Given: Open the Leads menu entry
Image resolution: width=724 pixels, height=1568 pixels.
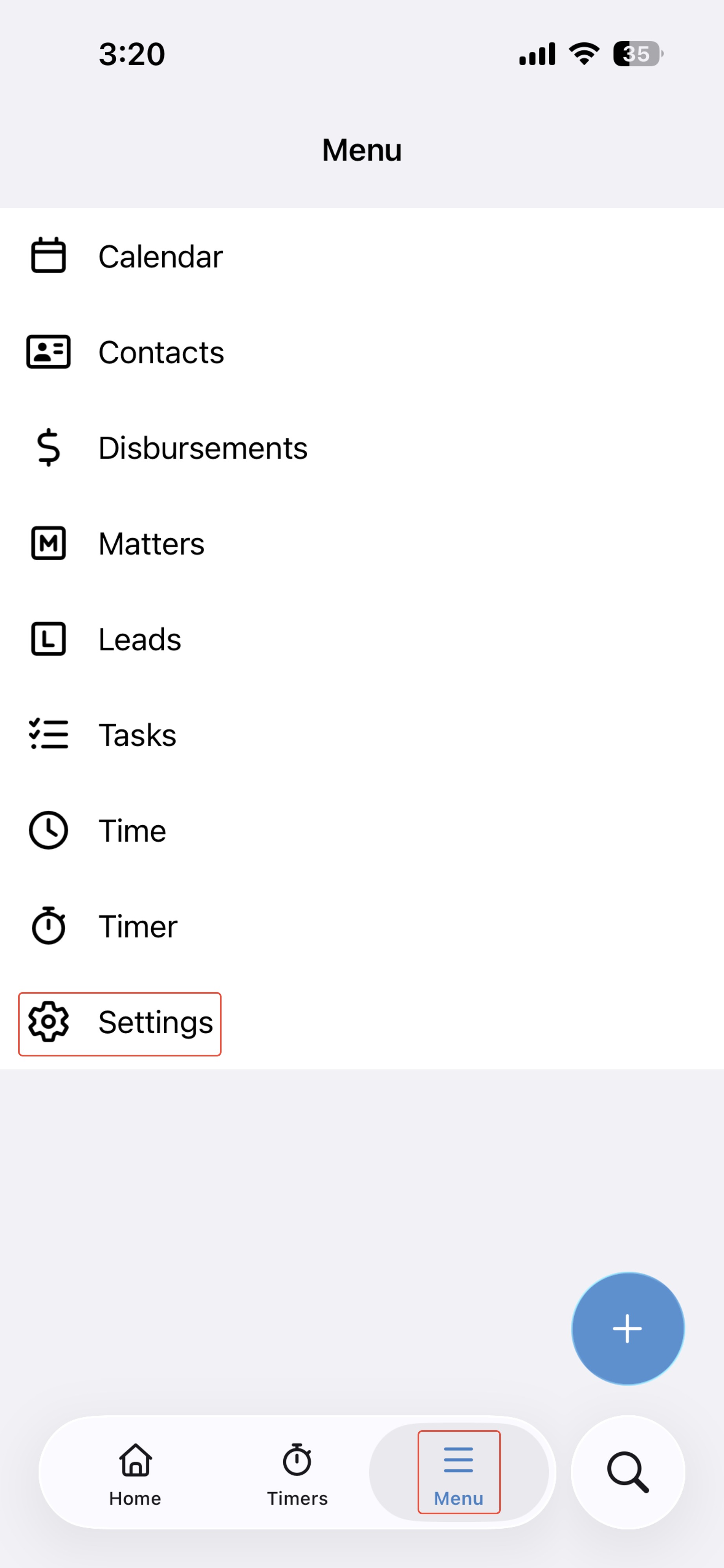Looking at the screenshot, I should [362, 639].
